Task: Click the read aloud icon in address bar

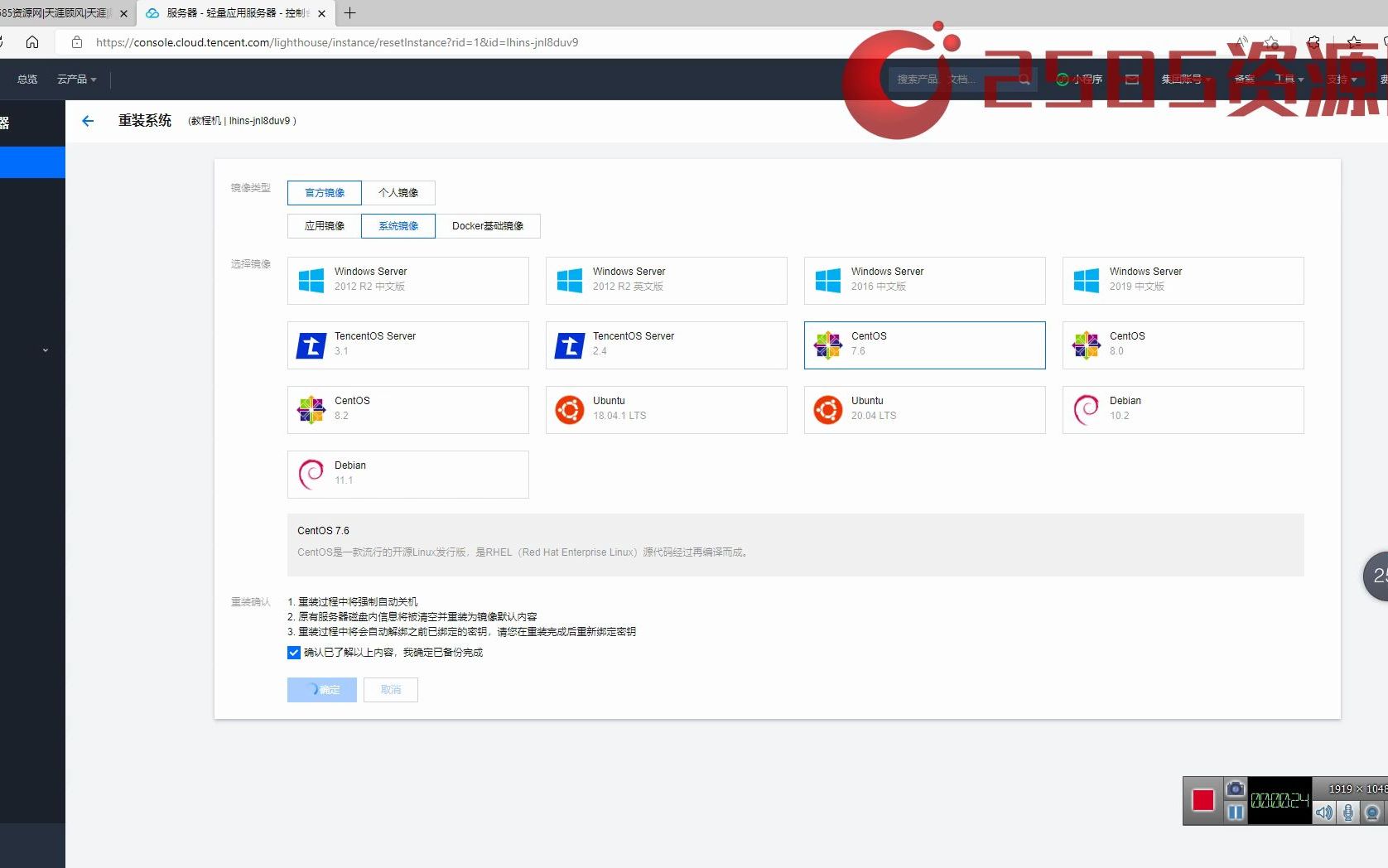Action: (x=1241, y=42)
